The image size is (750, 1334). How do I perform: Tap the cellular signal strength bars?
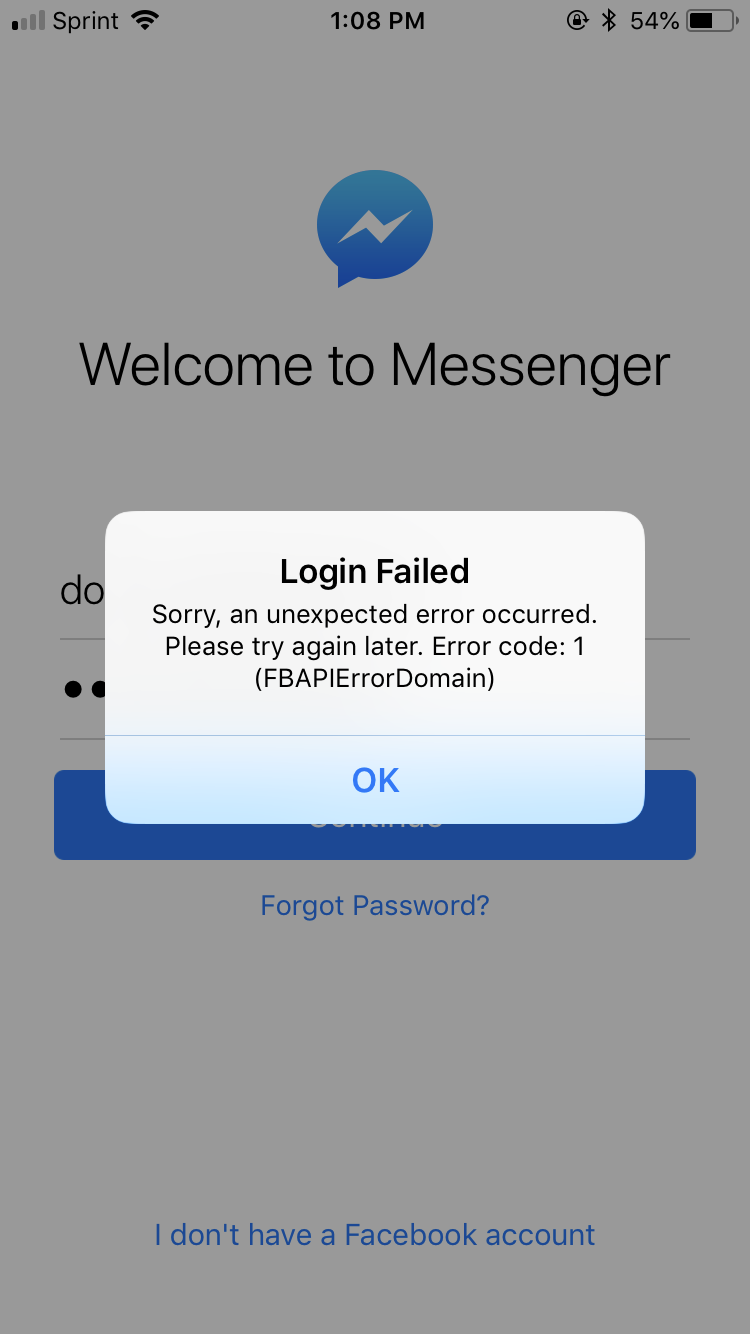[x=28, y=20]
